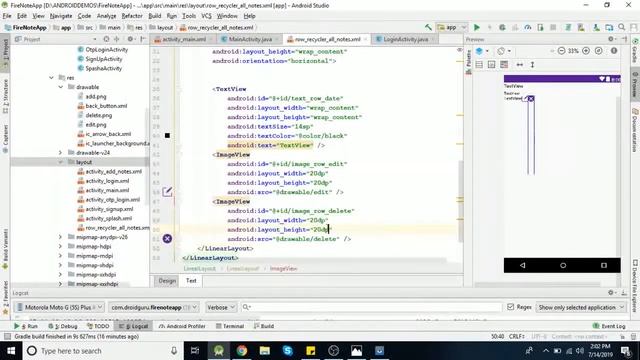The width and height of the screenshot is (640, 360).
Task: Click the black color gutter swatch
Action: [x=167, y=136]
